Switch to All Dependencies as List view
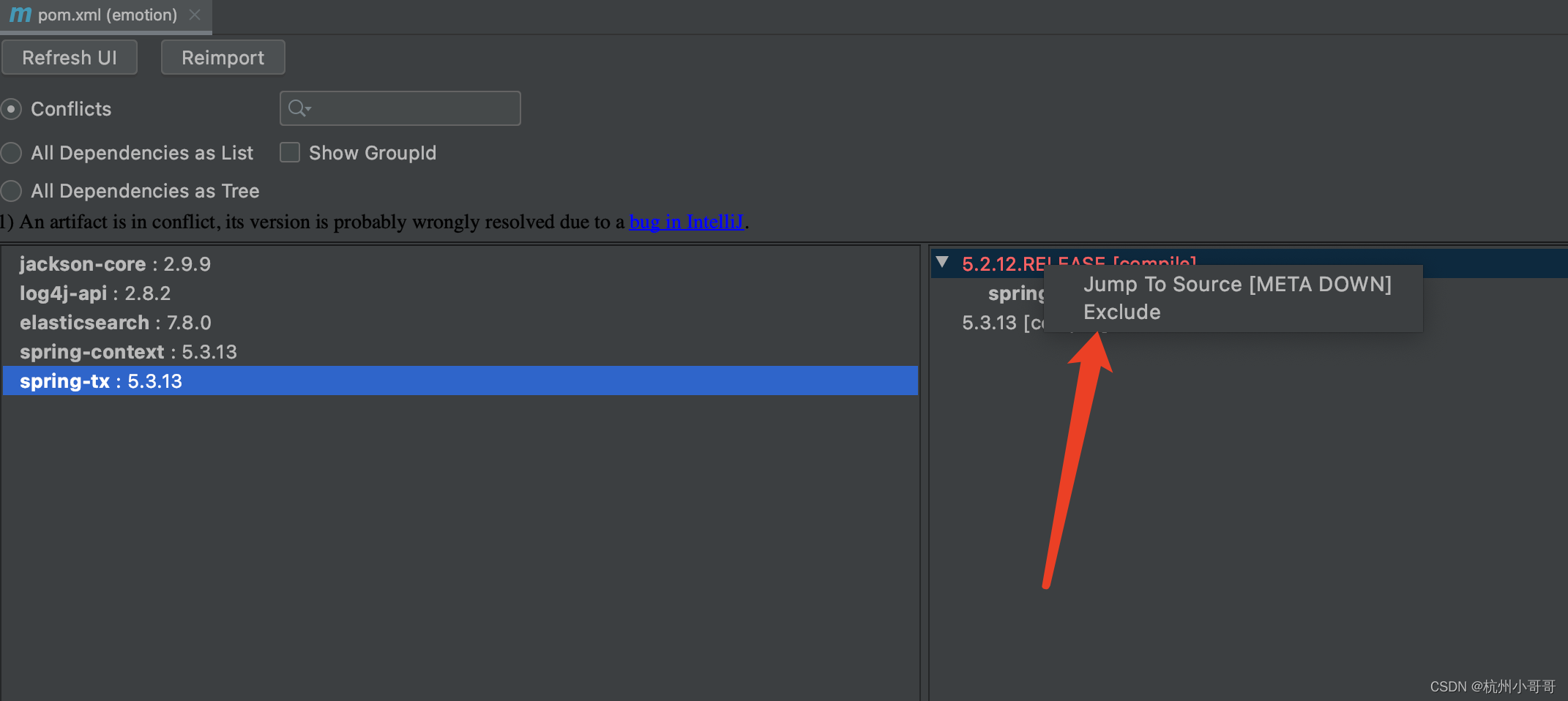 click(12, 152)
